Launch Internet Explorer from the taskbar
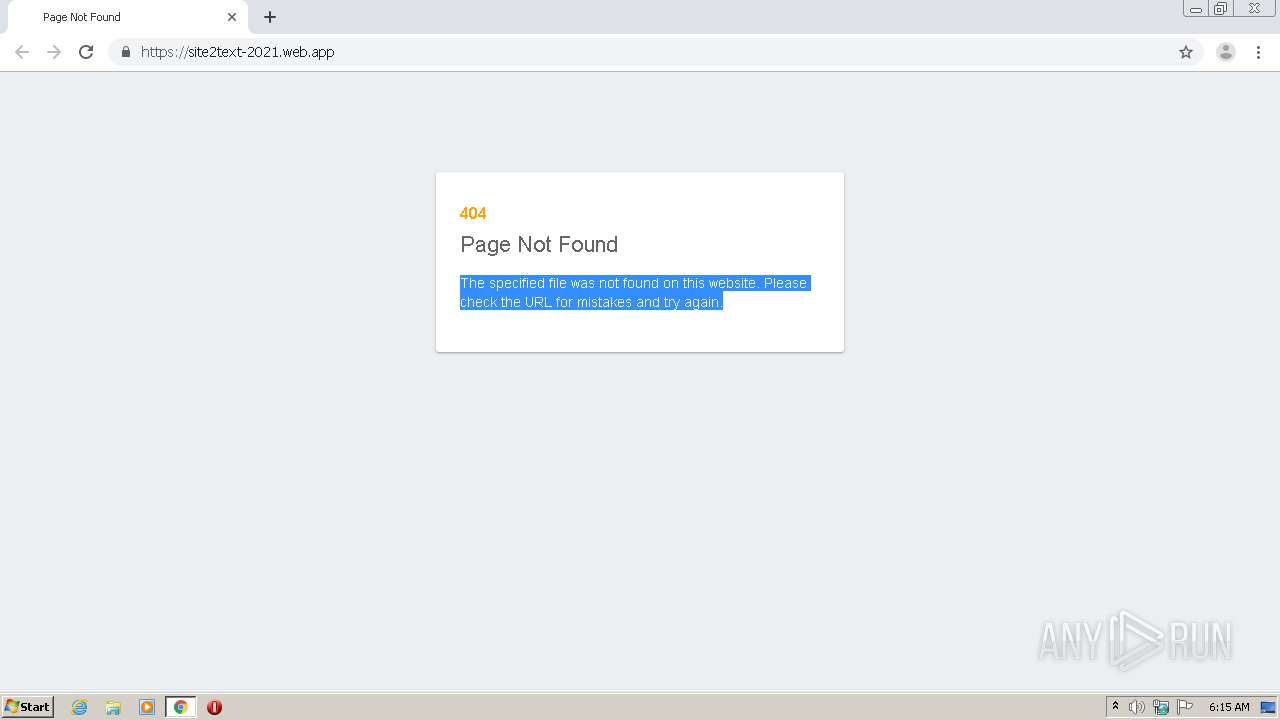The width and height of the screenshot is (1280, 720). tap(80, 707)
